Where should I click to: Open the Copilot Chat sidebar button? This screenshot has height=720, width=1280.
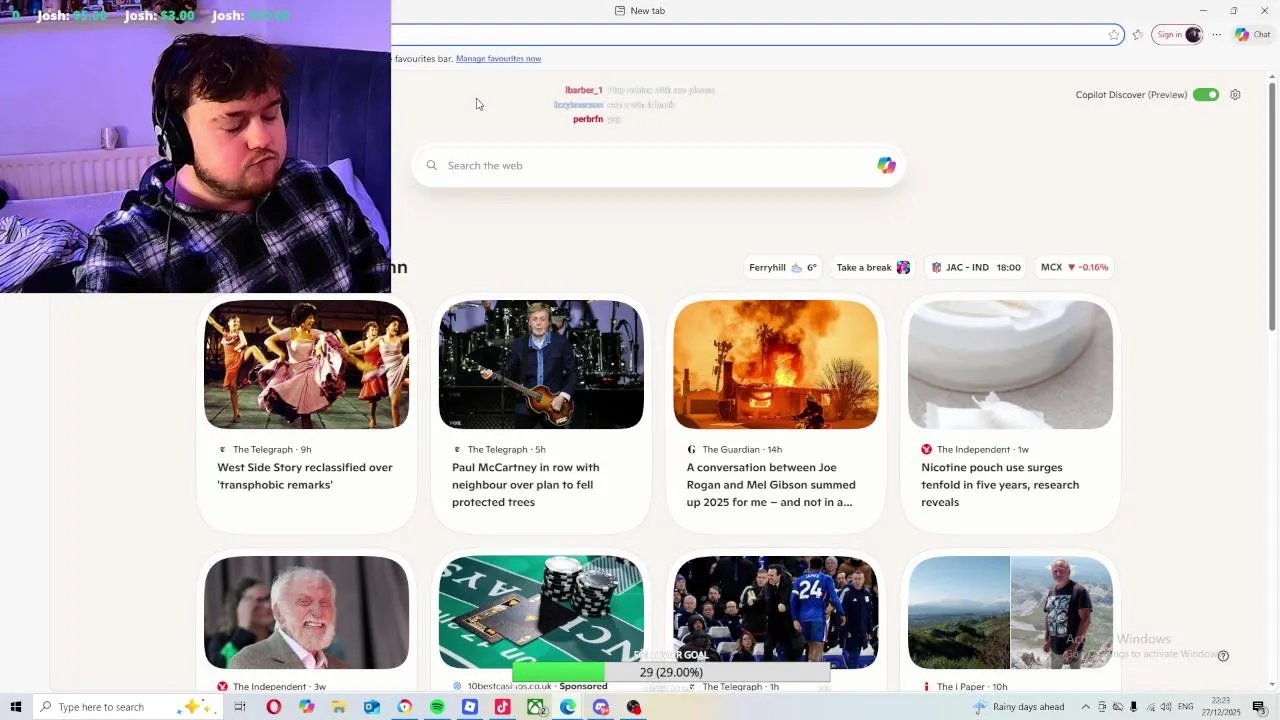[x=1252, y=34]
